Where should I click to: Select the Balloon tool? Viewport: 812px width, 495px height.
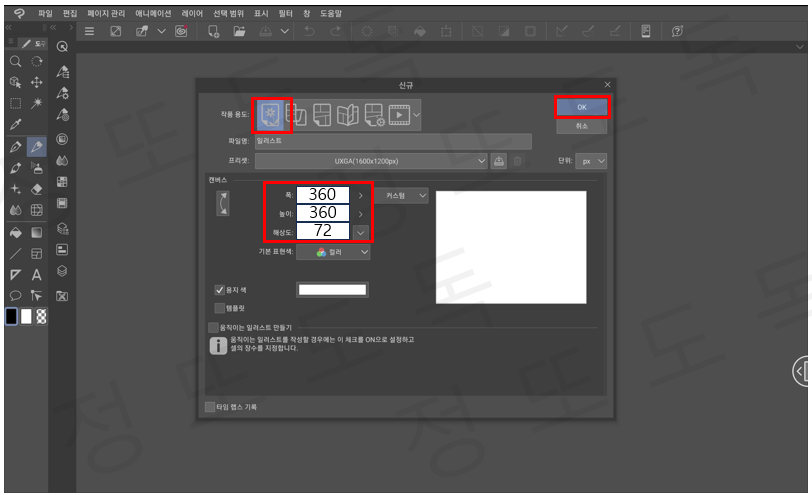16,296
